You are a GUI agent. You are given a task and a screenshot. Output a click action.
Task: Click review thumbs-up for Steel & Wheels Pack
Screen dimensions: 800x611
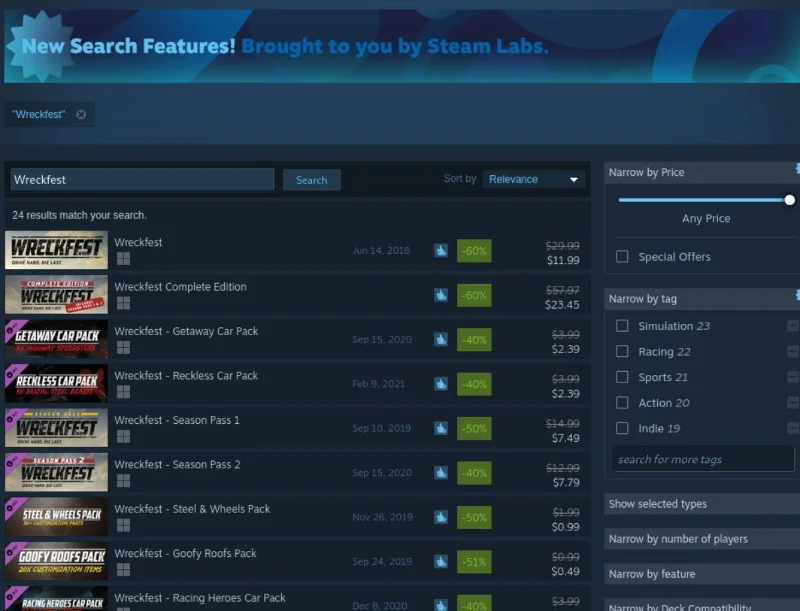[x=441, y=517]
